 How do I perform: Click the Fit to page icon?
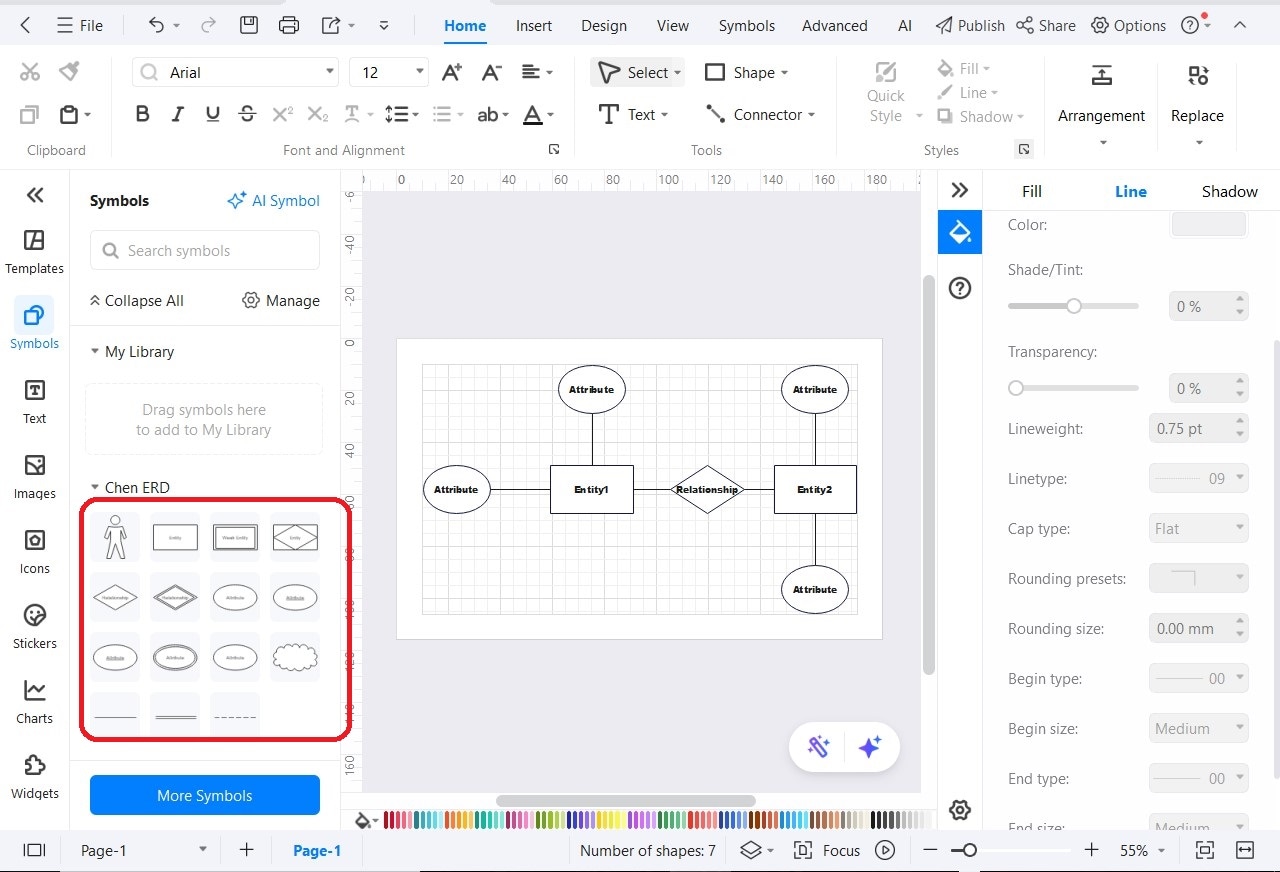(1205, 850)
